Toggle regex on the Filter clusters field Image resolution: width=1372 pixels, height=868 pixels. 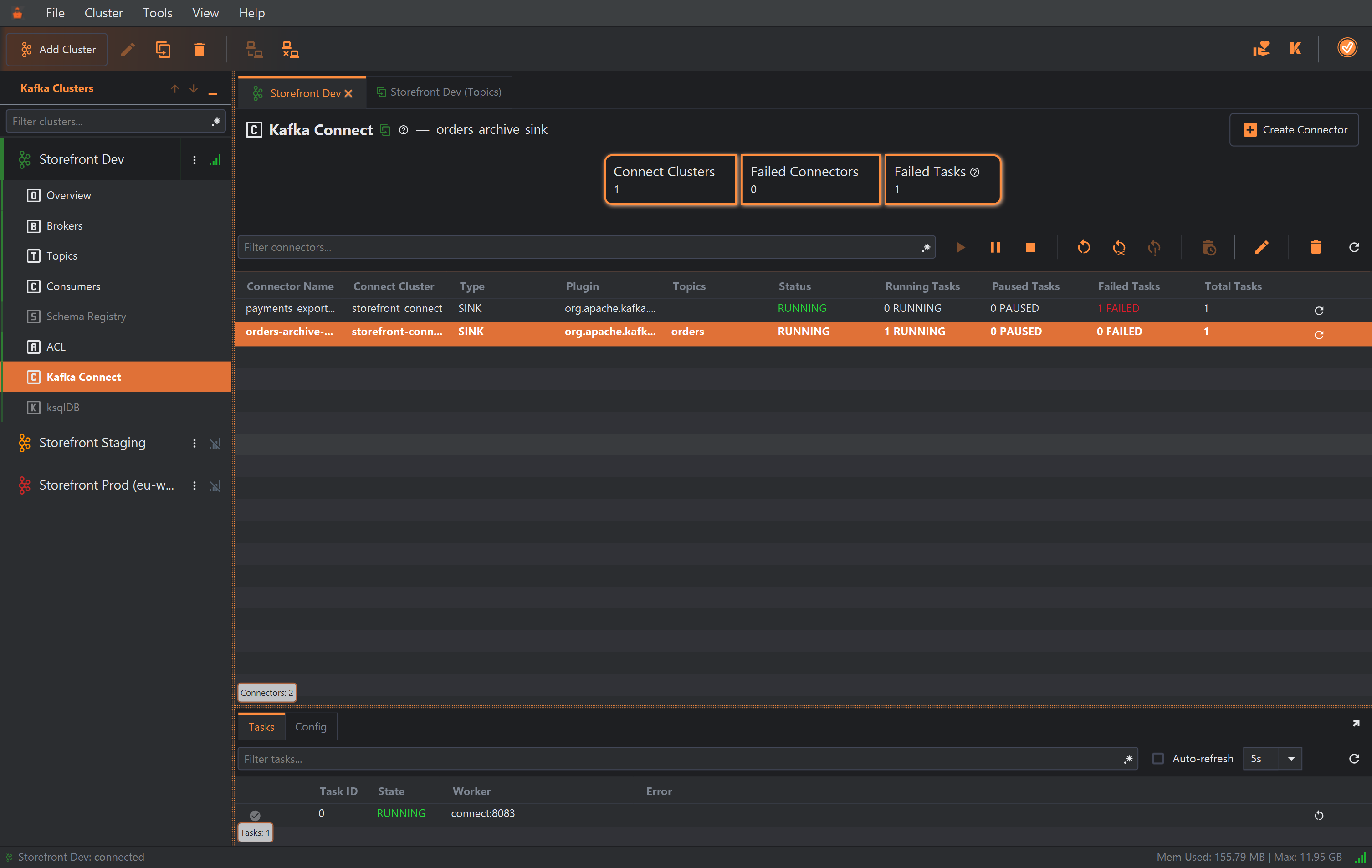point(216,121)
